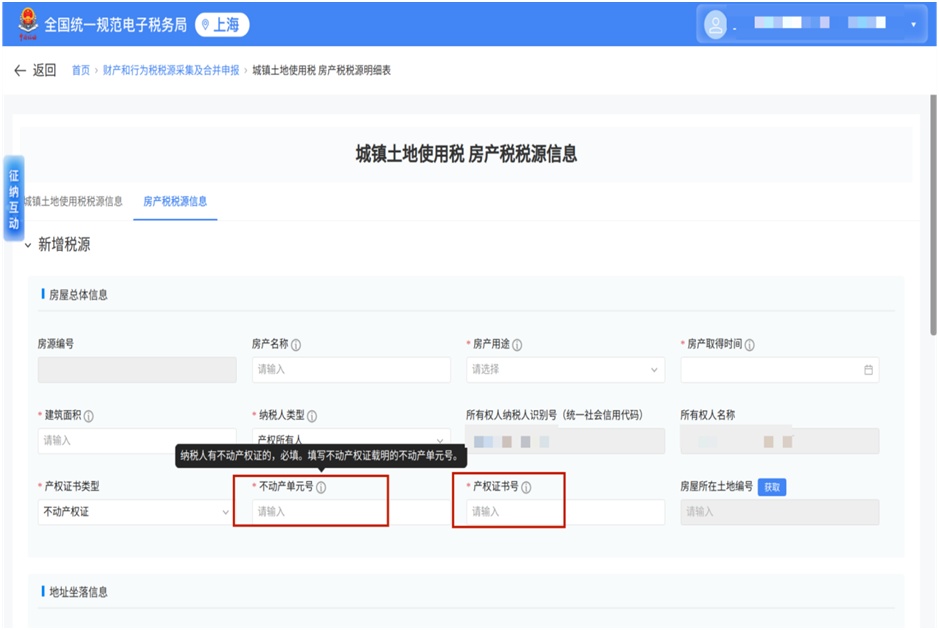Open the 产权证书类型 dropdown

135,512
